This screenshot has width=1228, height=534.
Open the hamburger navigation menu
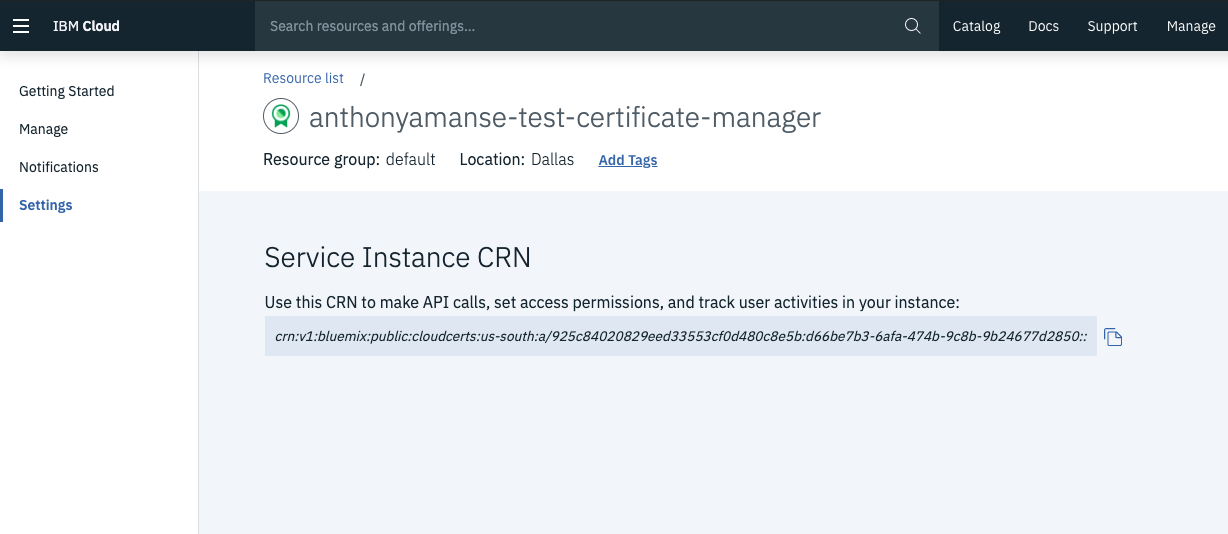[x=21, y=26]
